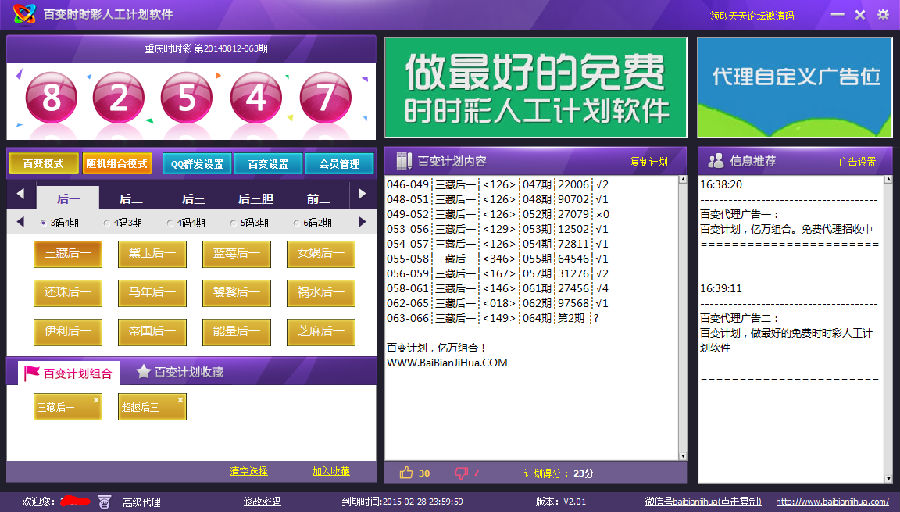Click the 清空选择 link
The image size is (900, 512).
[249, 471]
